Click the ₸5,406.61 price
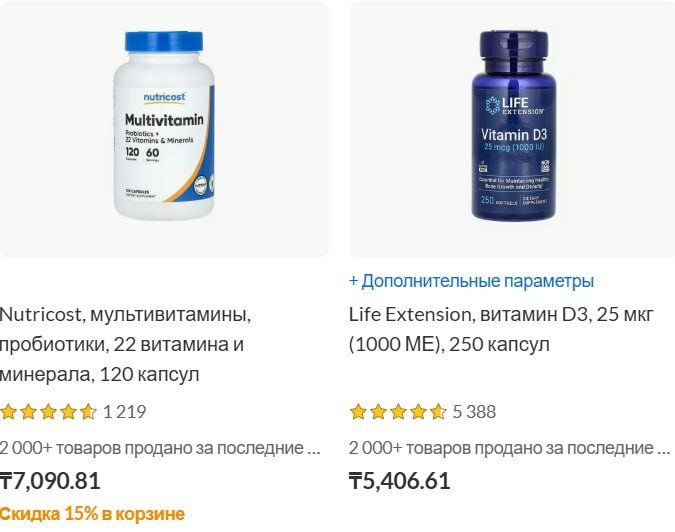 point(399,481)
